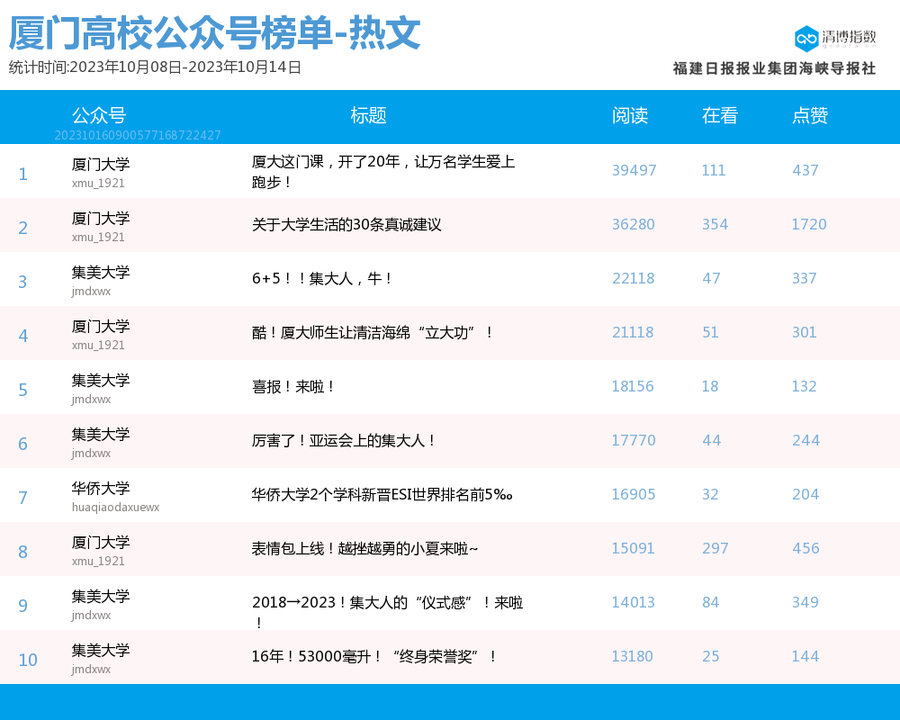Open article 16年！53000毫升！终身荣誉奖

(374, 656)
